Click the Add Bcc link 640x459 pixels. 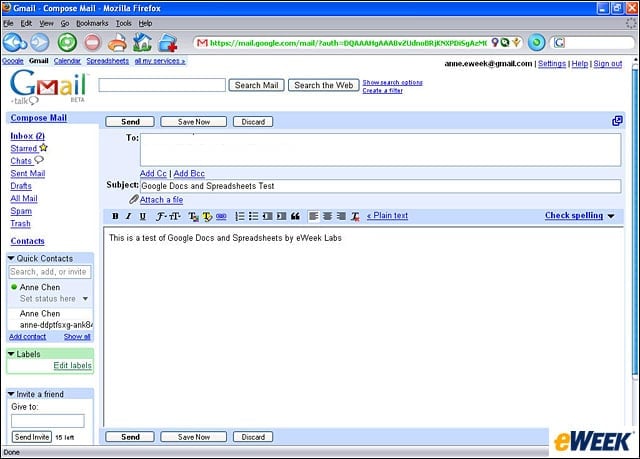coord(189,173)
